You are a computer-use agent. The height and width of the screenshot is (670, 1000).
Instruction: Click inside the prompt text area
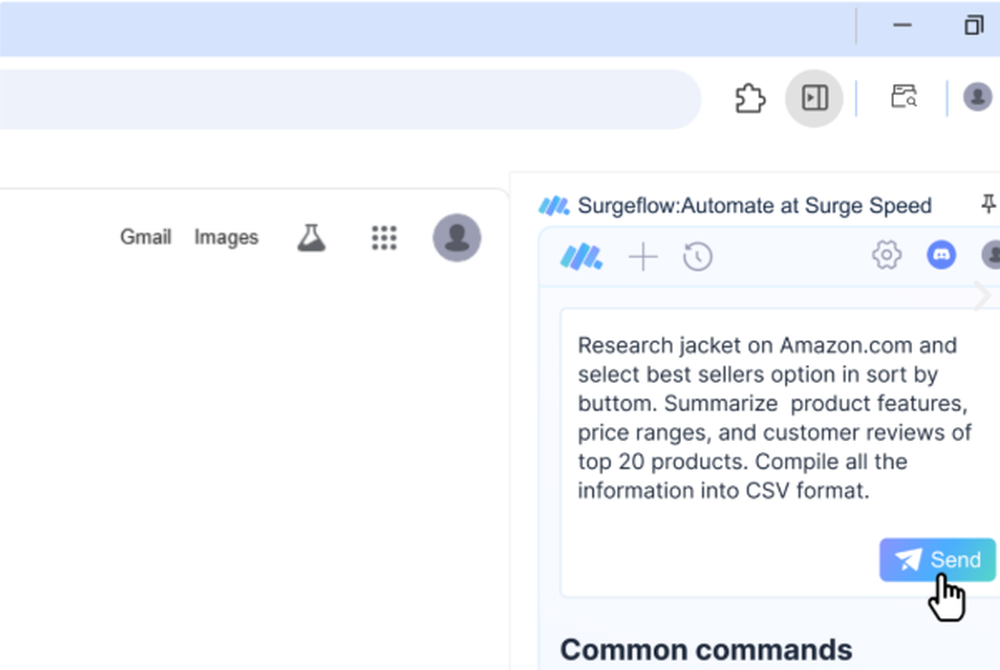point(770,420)
